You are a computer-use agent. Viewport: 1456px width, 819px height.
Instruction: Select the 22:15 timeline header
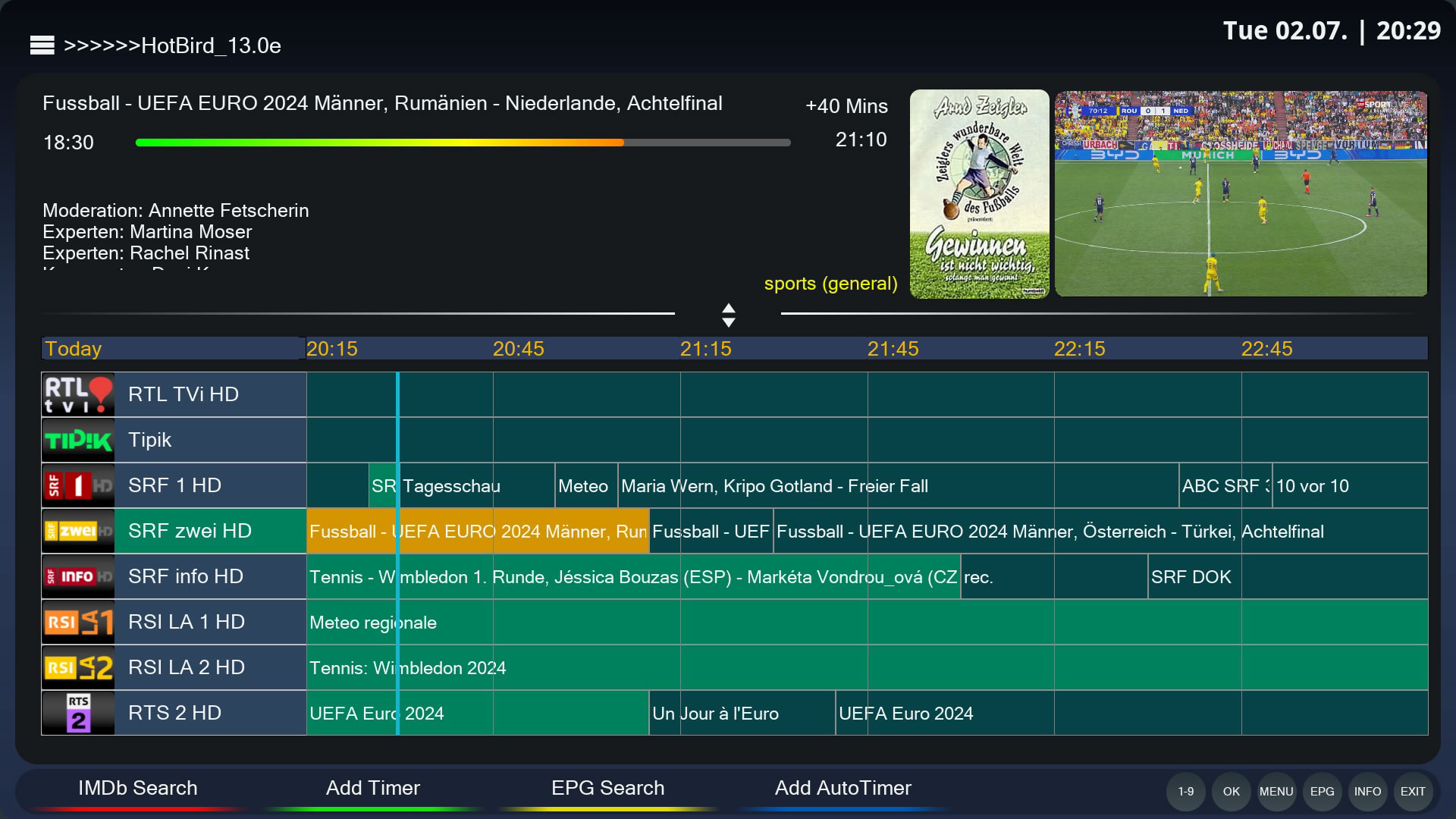click(1080, 349)
